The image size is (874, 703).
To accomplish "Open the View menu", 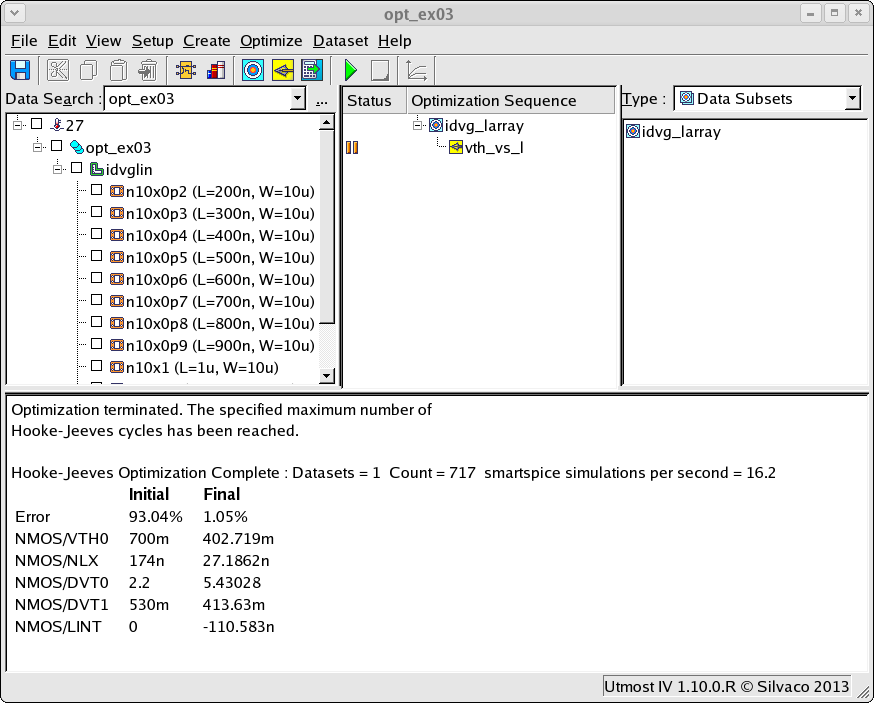I will click(103, 41).
